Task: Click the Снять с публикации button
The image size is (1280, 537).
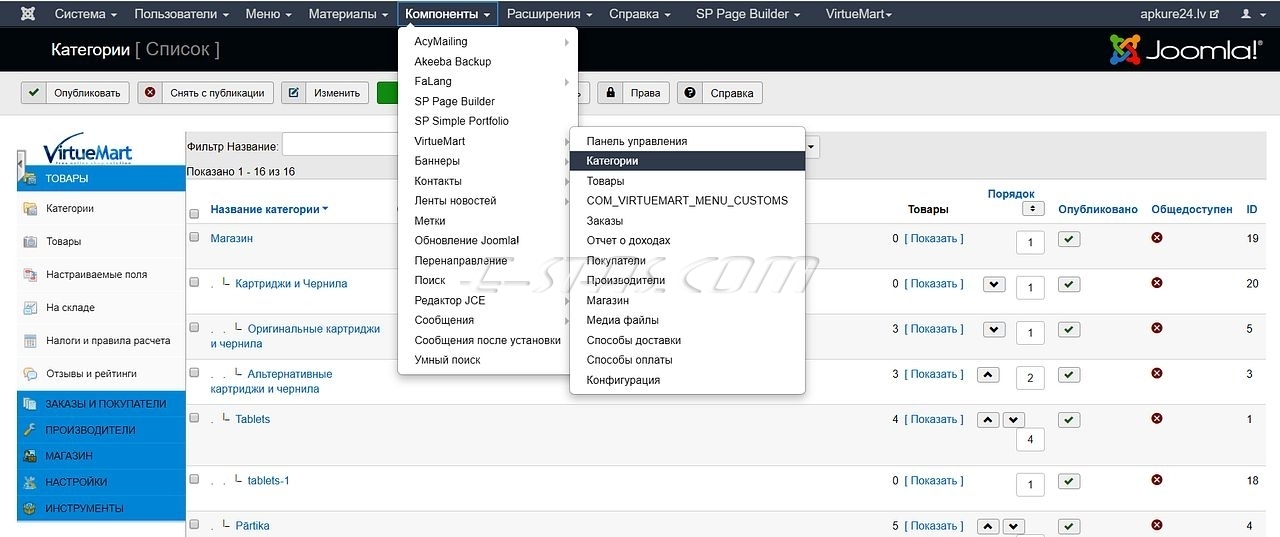Action: point(205,93)
